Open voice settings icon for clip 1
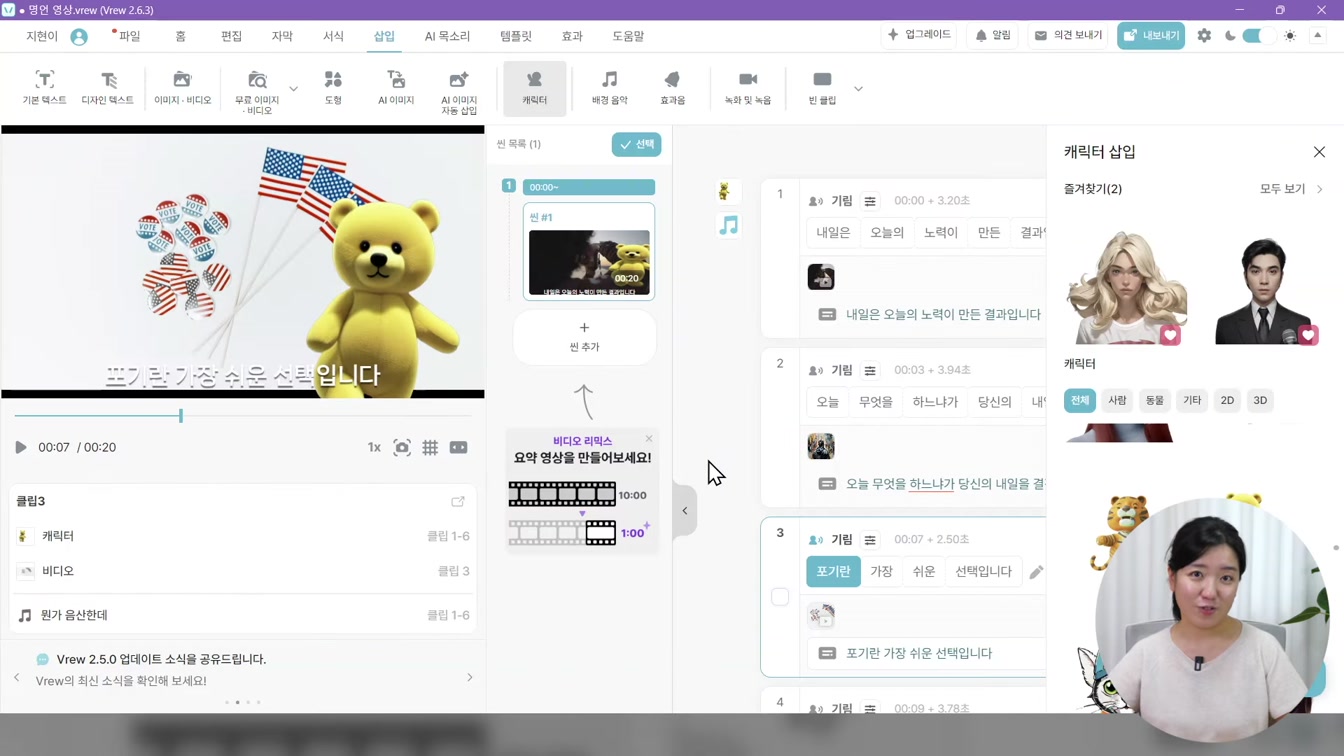 (870, 201)
